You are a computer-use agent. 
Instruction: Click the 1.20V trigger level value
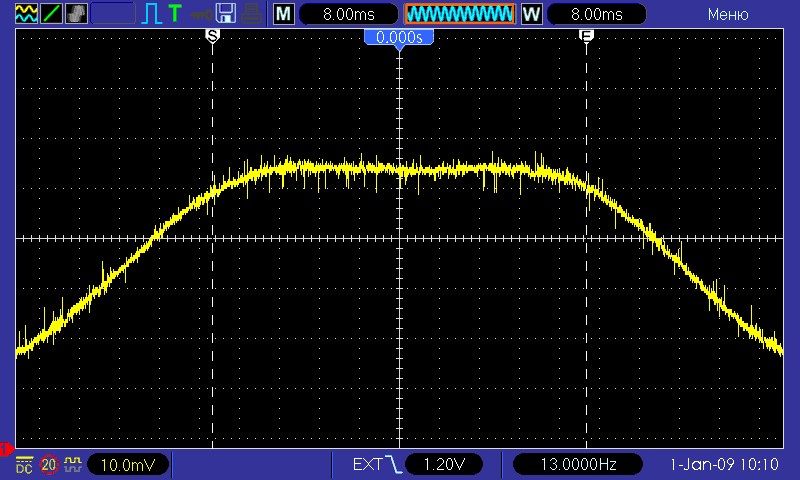coord(444,464)
